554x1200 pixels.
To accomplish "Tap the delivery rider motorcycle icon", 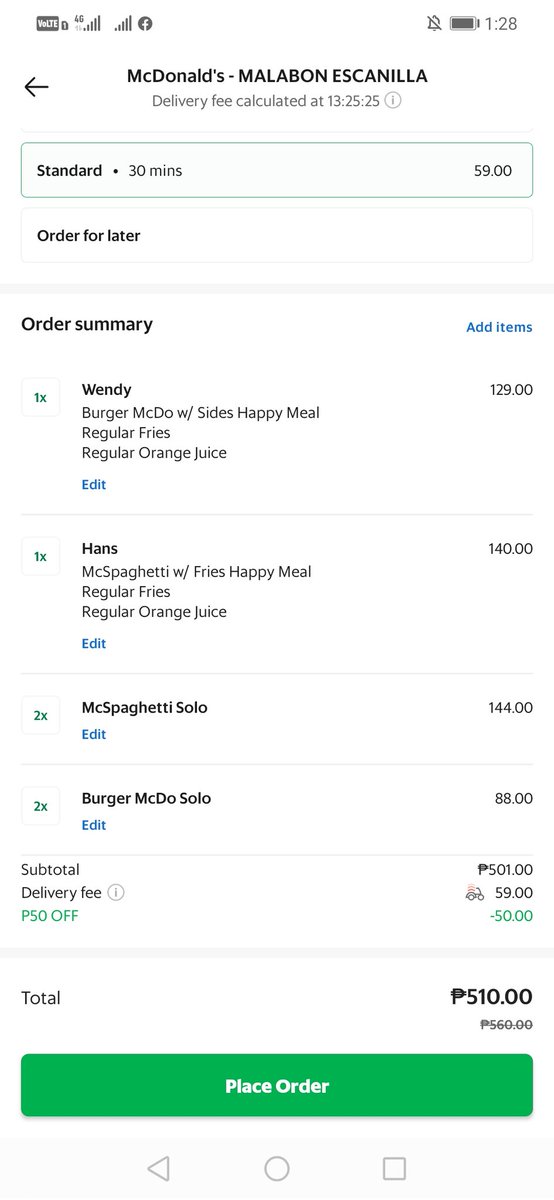I will click(475, 893).
